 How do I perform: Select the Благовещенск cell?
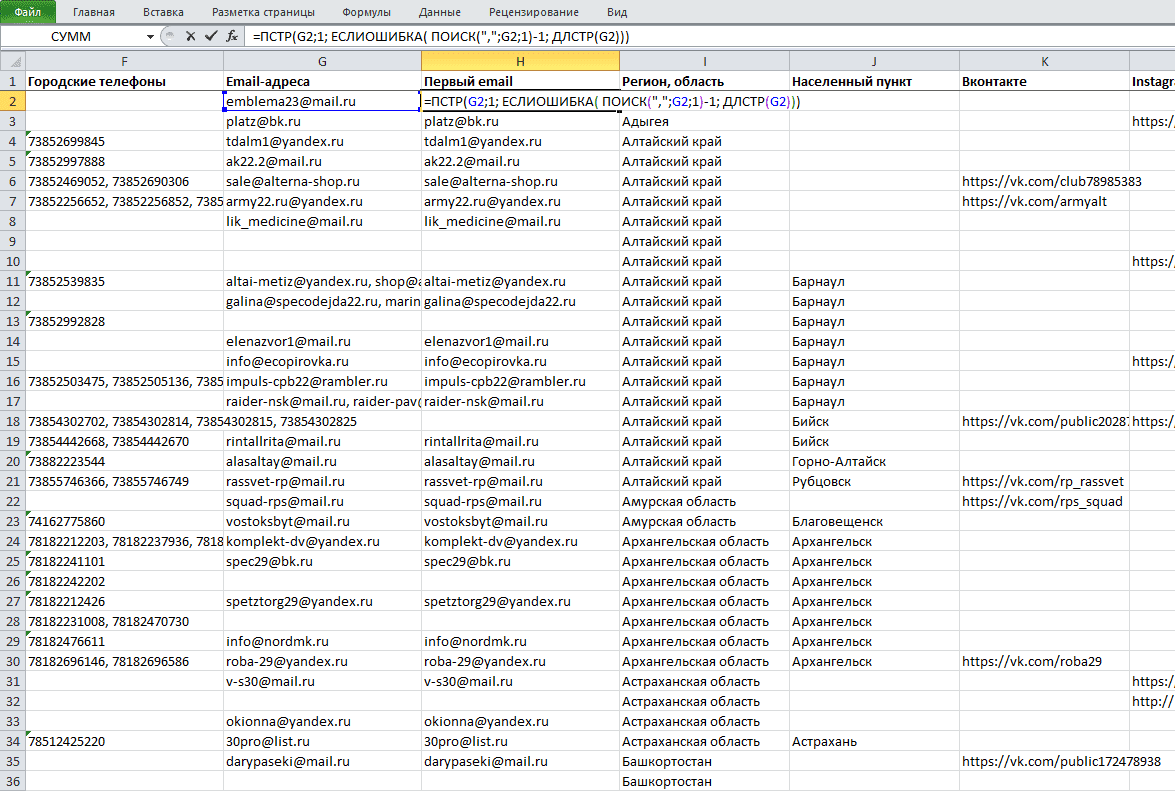875,521
